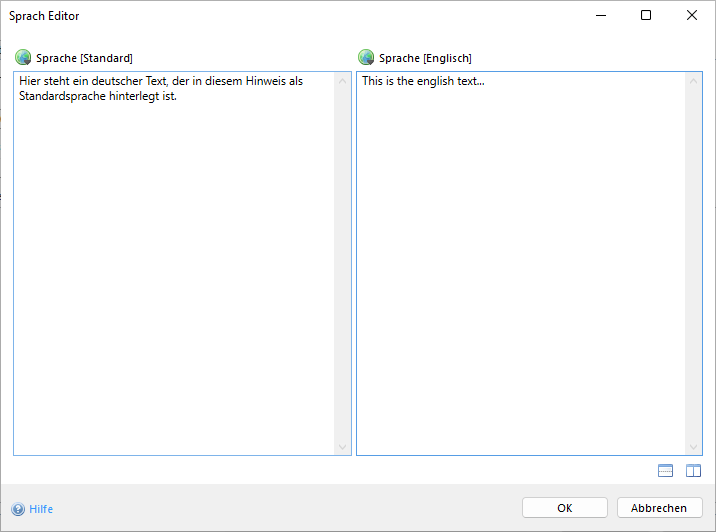Click scroll-down arrow of English text pane
Image resolution: width=716 pixels, height=532 pixels.
(694, 447)
